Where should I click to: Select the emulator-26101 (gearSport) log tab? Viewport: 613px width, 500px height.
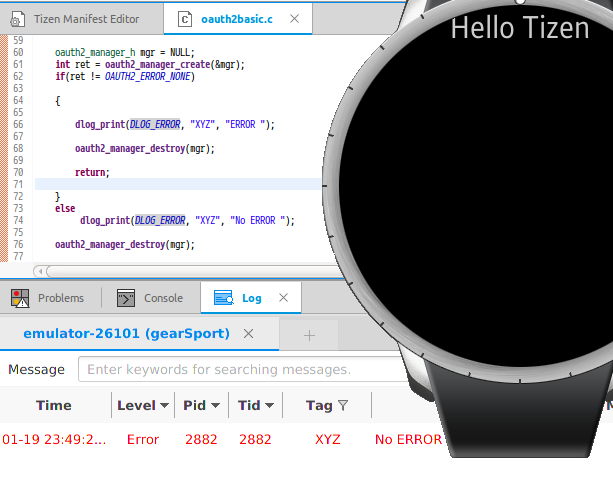click(126, 334)
